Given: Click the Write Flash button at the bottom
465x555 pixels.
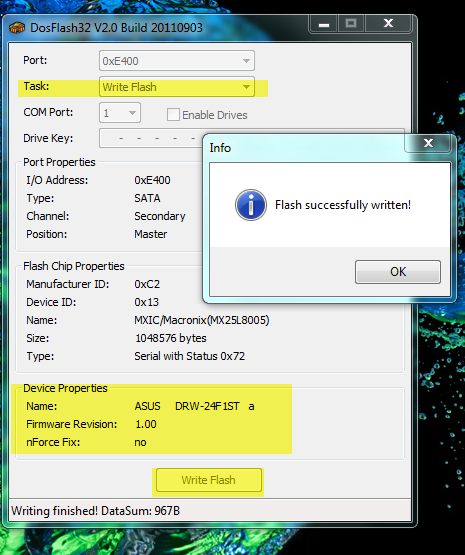Looking at the screenshot, I should coord(208,480).
